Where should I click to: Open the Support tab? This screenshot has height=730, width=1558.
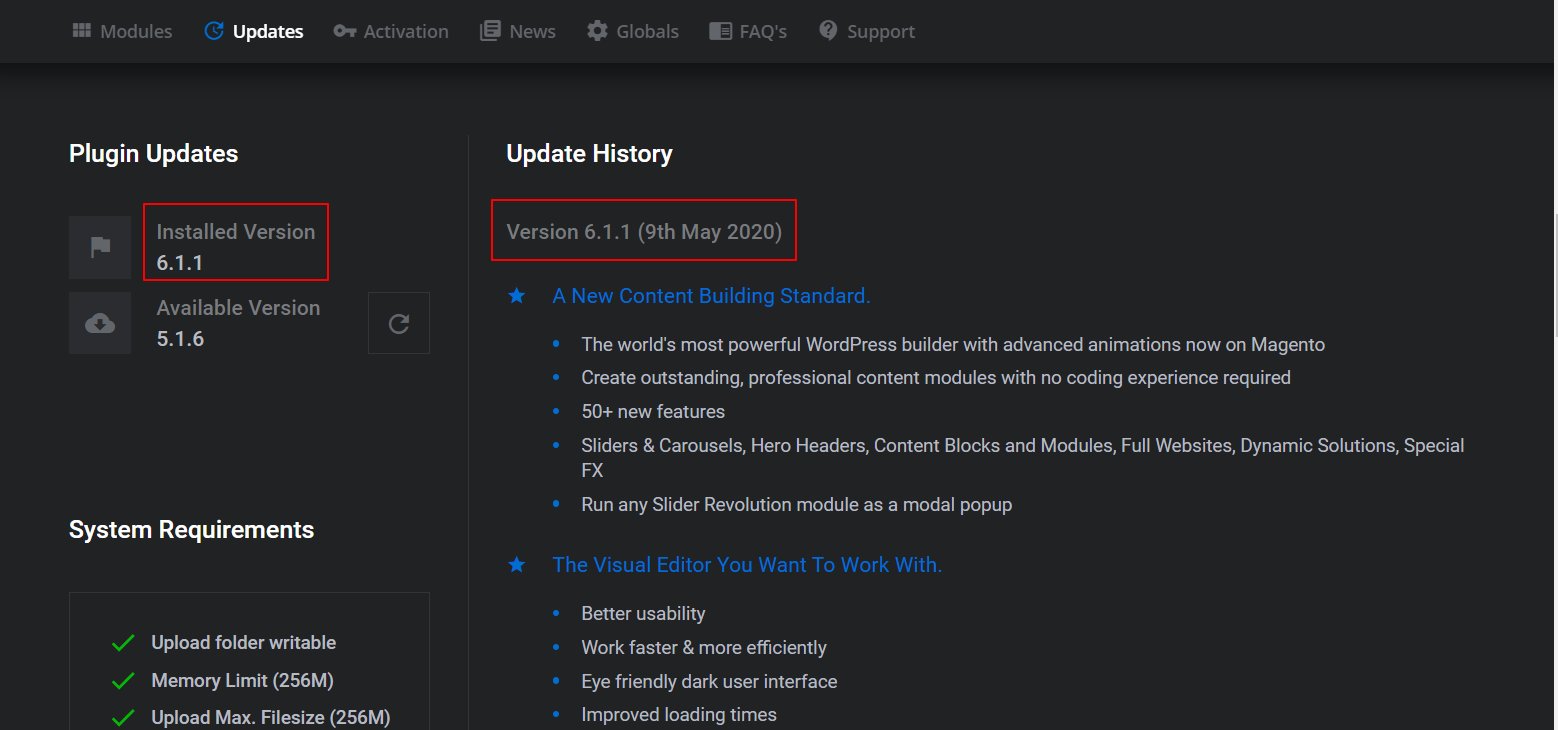pos(867,31)
